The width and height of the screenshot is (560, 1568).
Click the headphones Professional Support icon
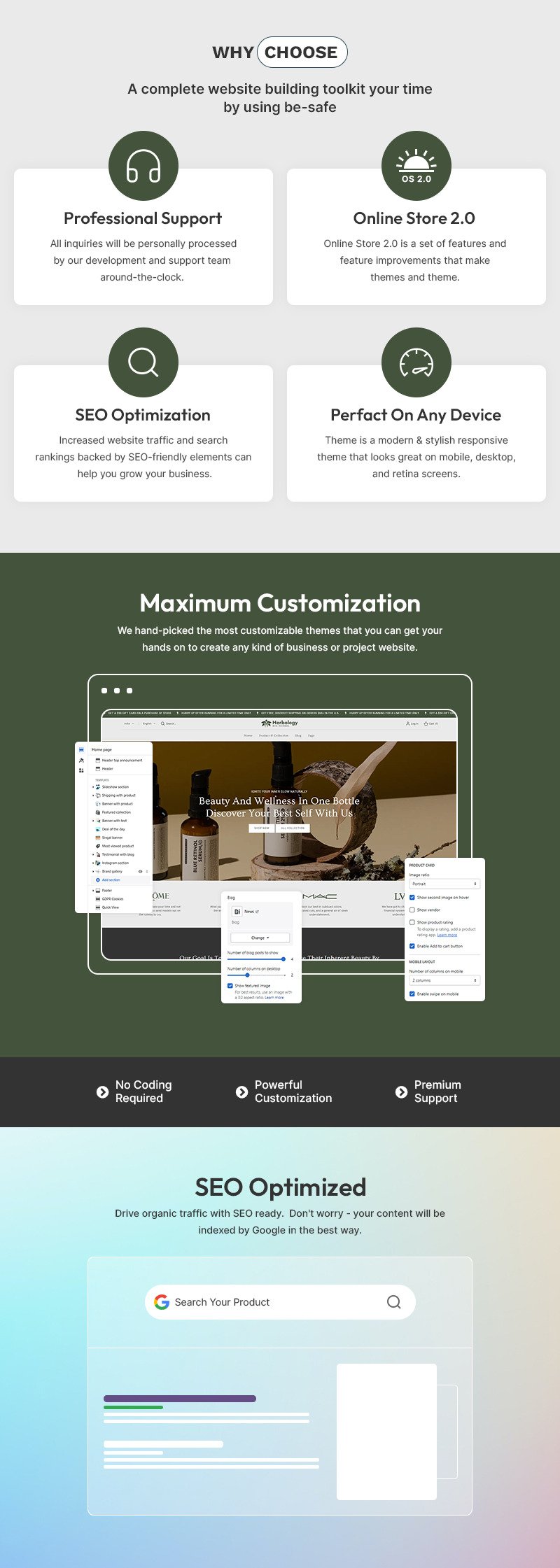pyautogui.click(x=143, y=167)
